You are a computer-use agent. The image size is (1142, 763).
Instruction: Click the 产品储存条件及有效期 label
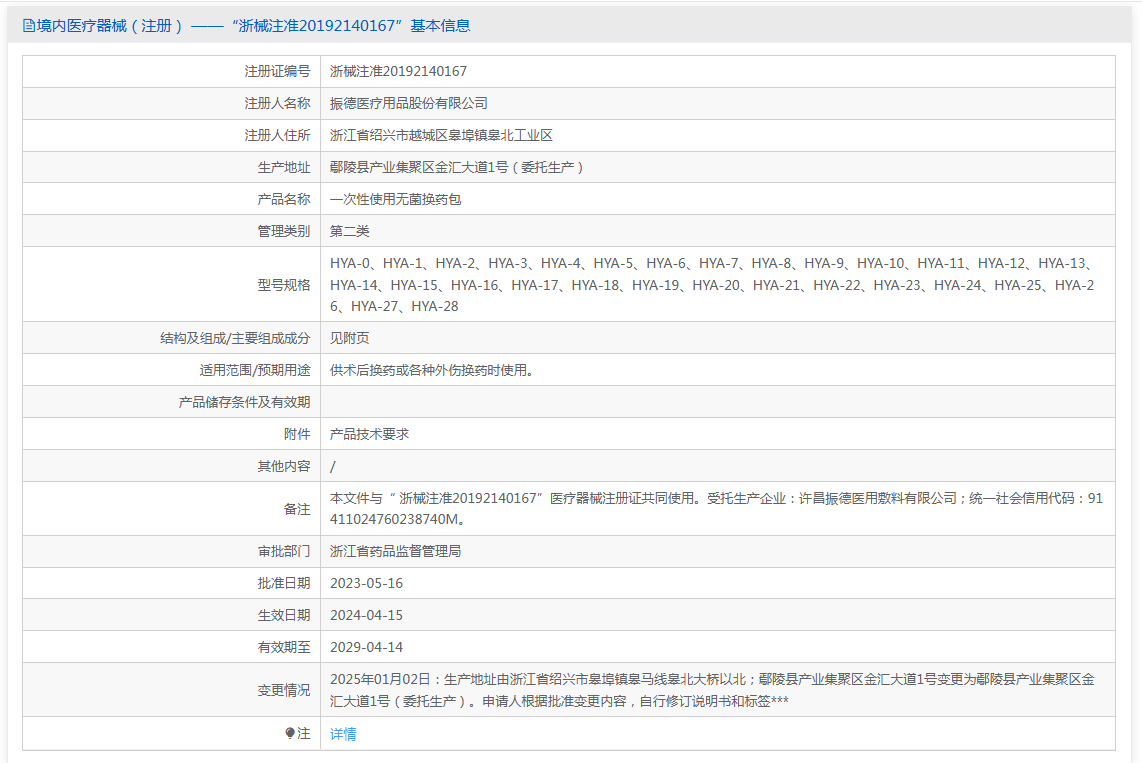[x=245, y=402]
